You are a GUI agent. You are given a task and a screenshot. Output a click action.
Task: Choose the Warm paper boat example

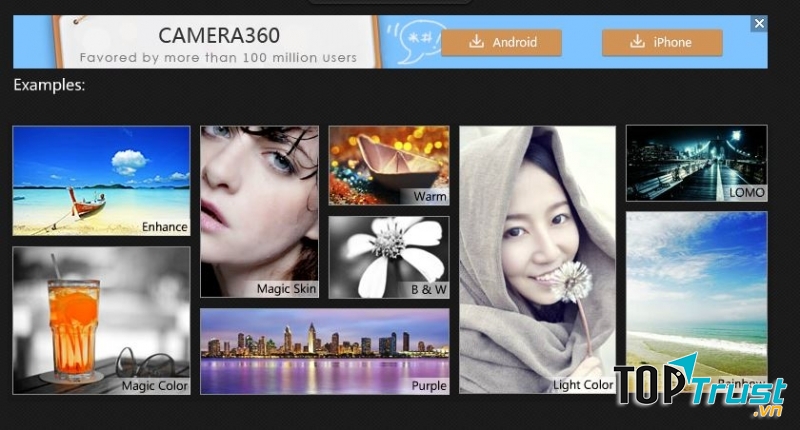(389, 164)
